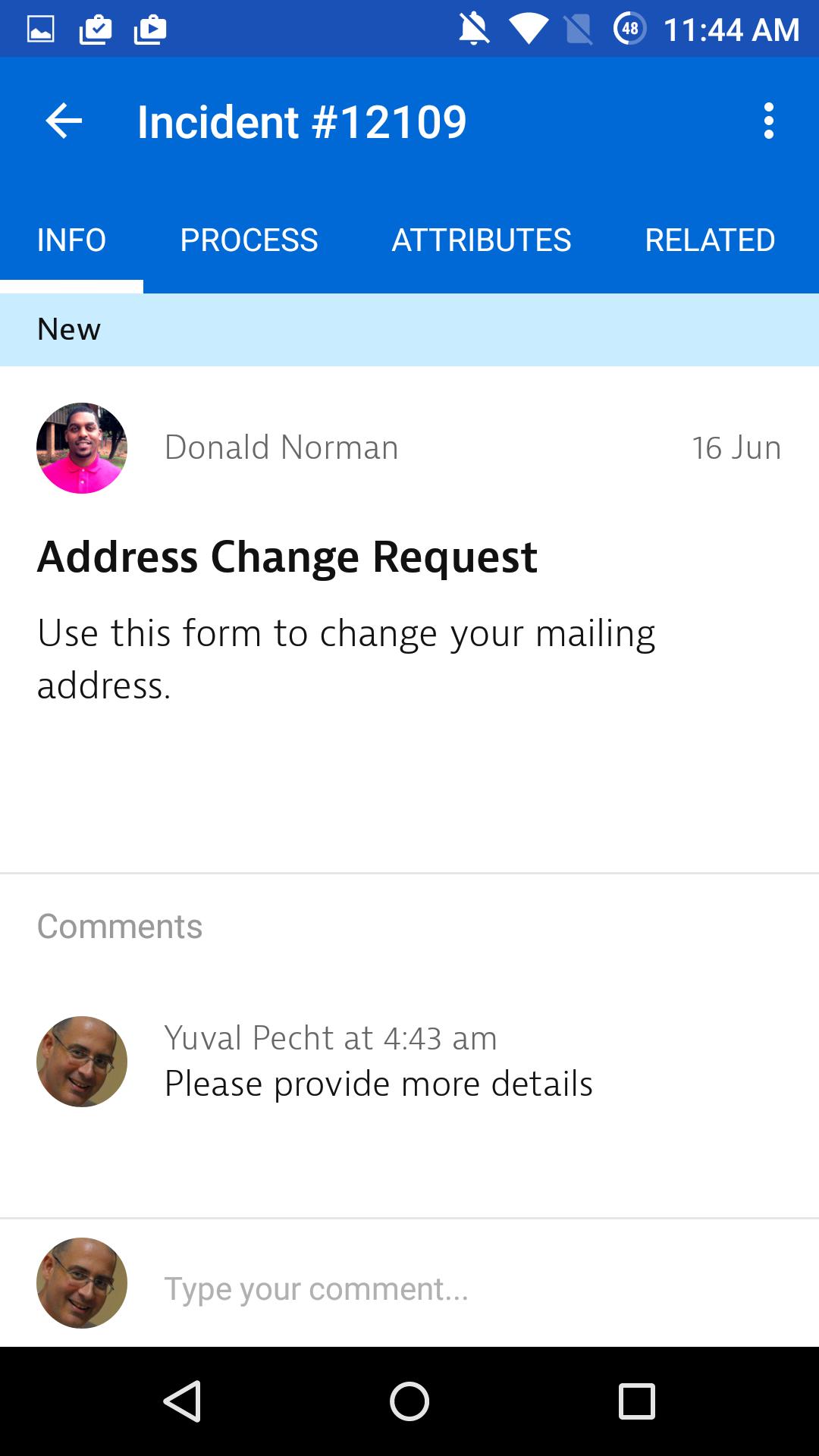Image resolution: width=819 pixels, height=1456 pixels.
Task: Tap the back arrow icon
Action: (64, 121)
